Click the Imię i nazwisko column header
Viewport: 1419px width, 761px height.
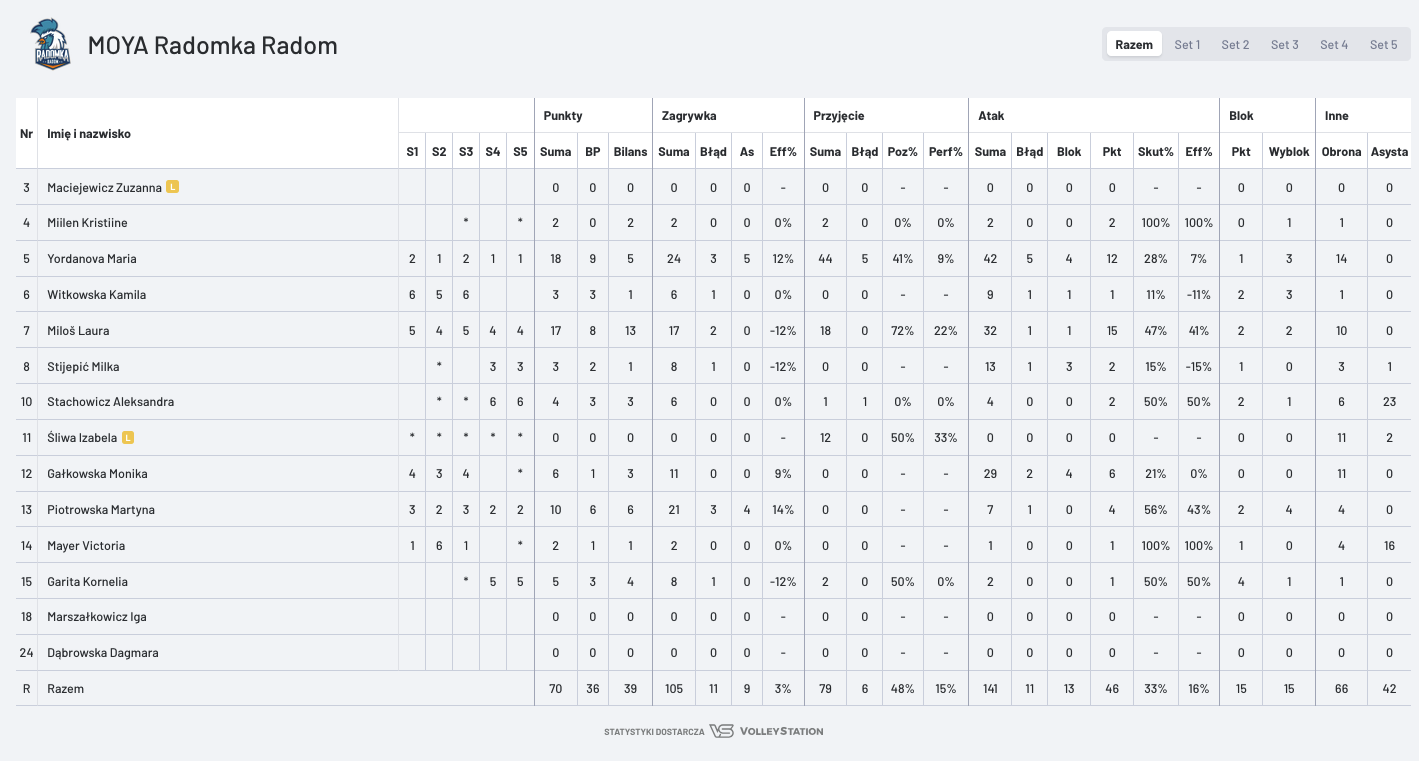pos(89,134)
